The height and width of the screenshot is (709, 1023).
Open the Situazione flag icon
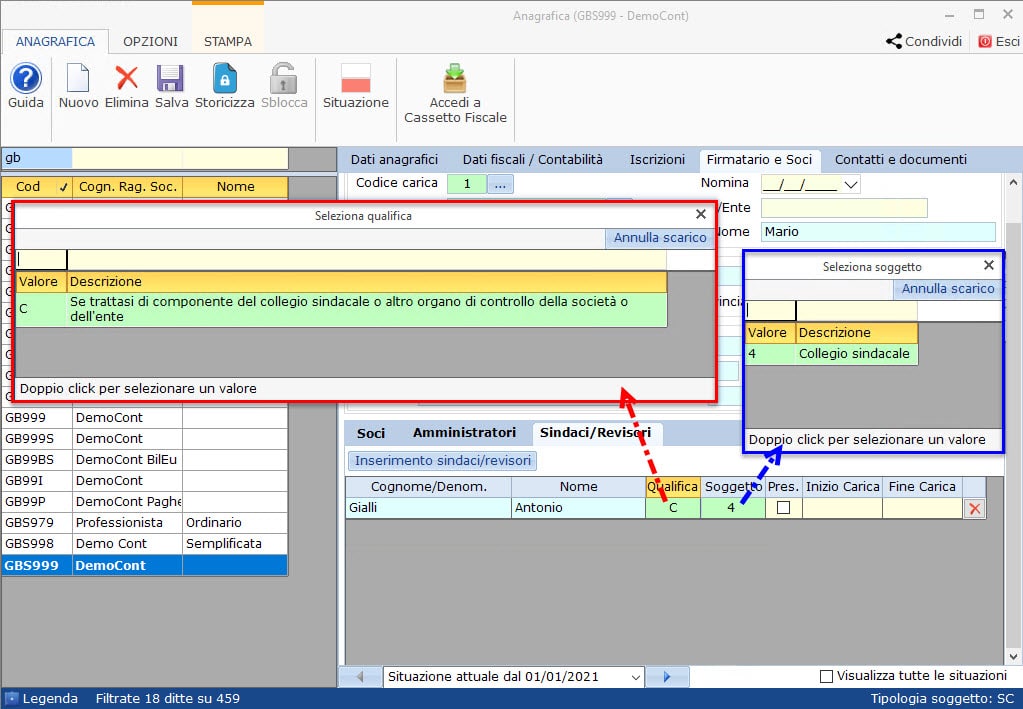click(x=356, y=78)
